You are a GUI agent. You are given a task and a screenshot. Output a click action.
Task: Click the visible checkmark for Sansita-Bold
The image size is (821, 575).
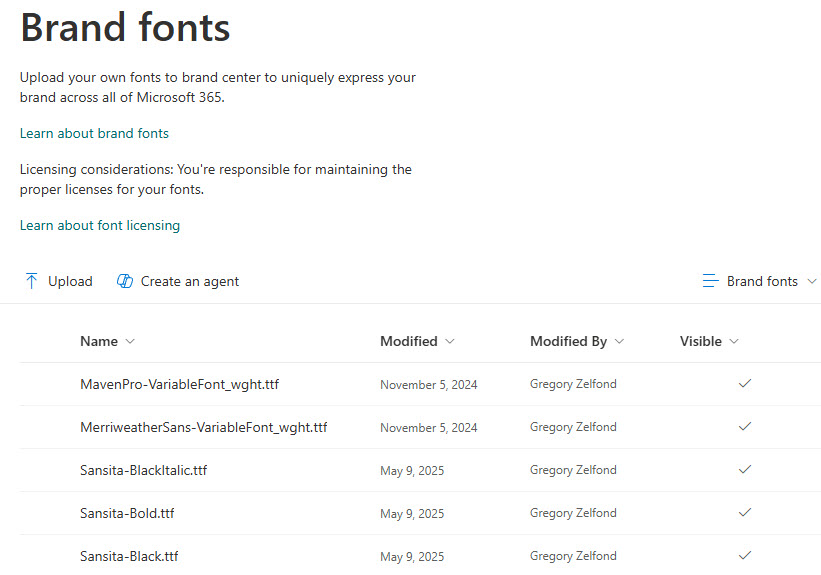744,513
